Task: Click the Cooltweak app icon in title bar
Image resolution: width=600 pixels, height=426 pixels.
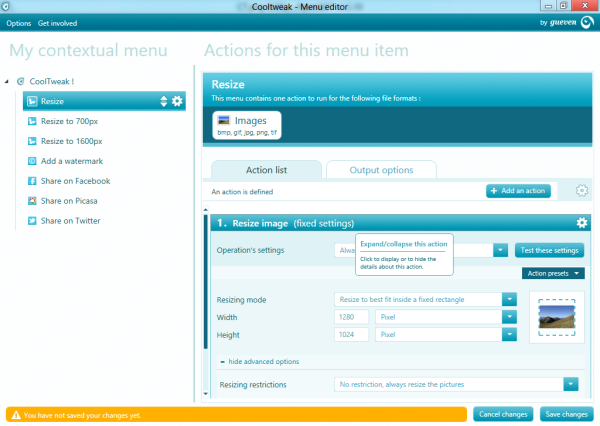Action: tap(6, 6)
